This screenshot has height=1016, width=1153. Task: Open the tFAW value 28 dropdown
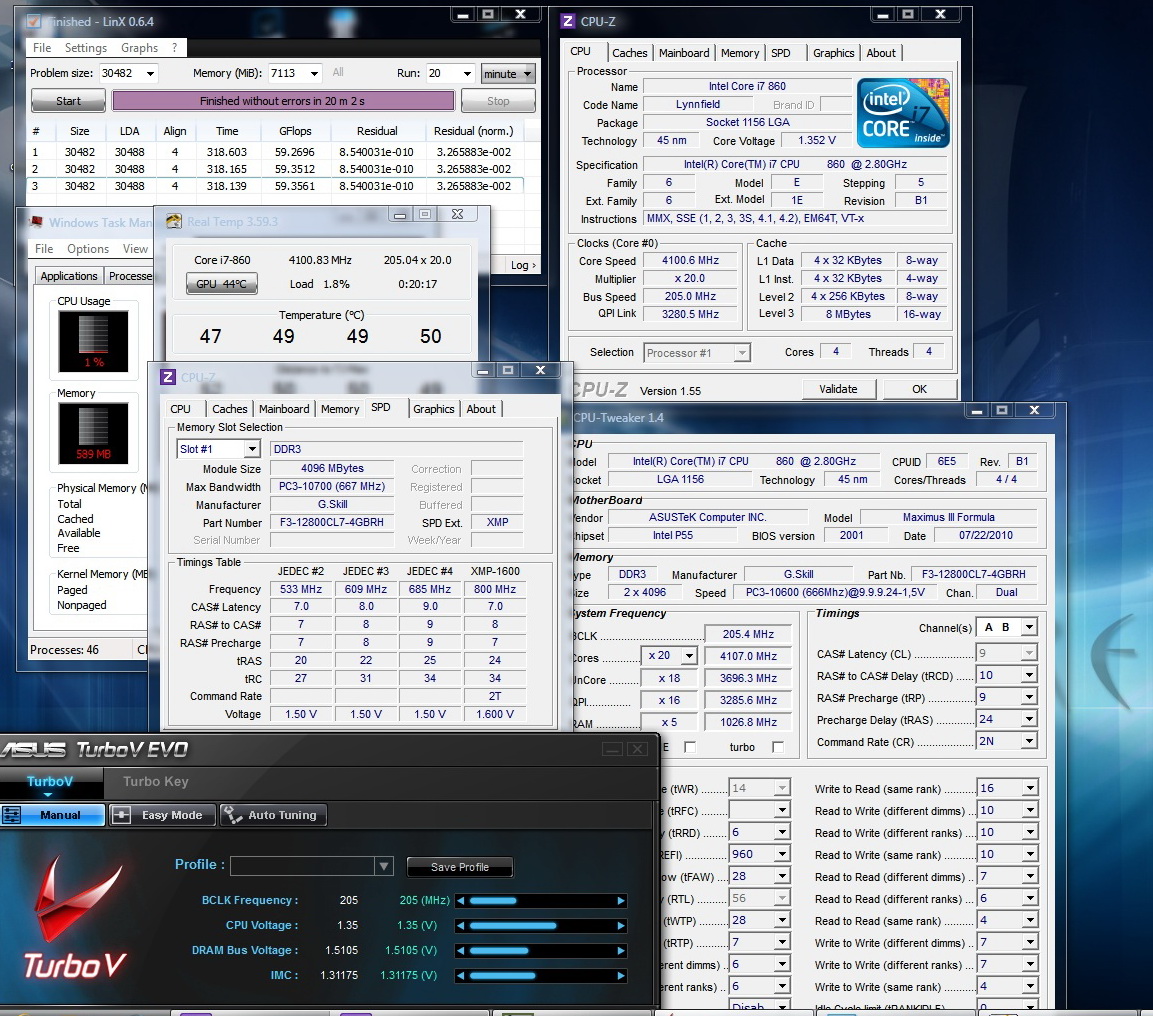782,876
